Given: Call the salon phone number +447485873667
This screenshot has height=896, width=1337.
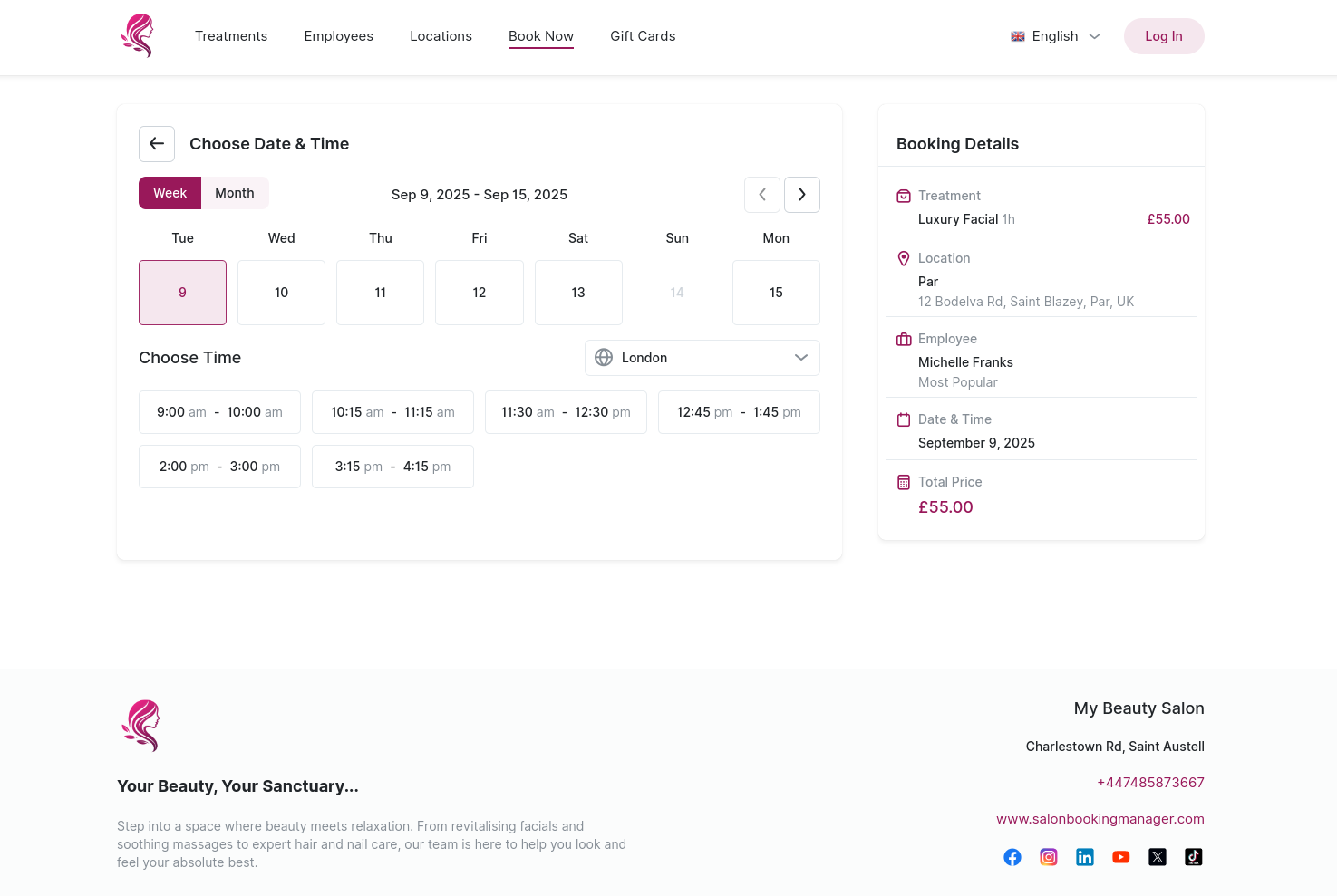Looking at the screenshot, I should click(x=1150, y=783).
